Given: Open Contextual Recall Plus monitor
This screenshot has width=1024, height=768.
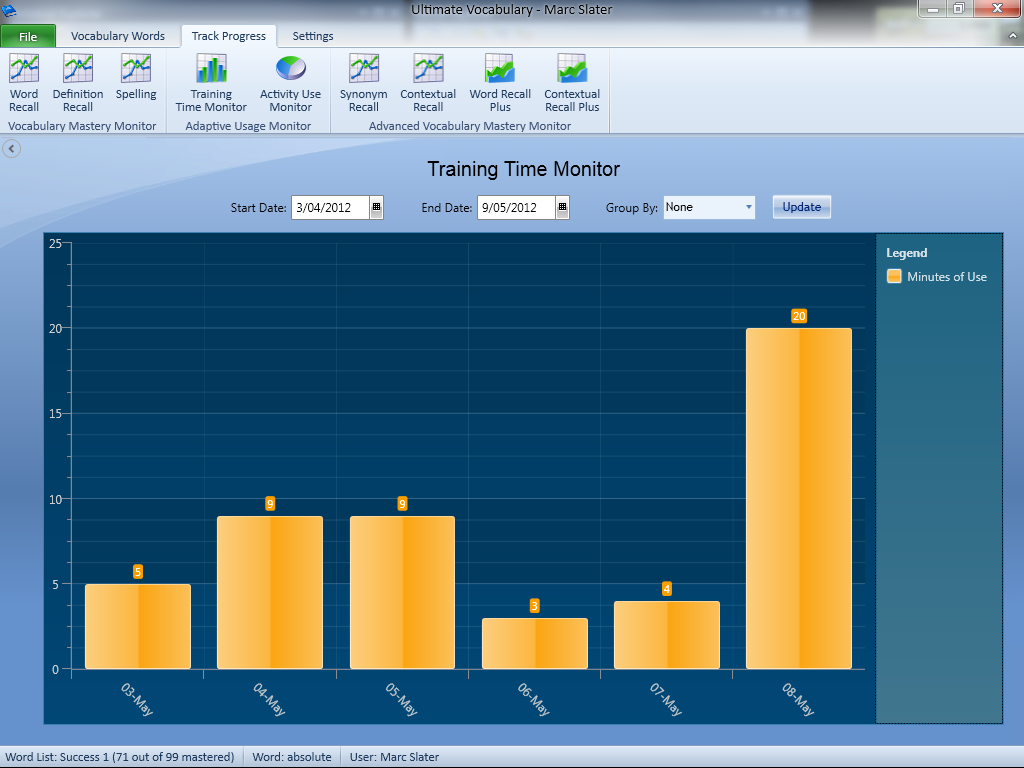Looking at the screenshot, I should point(572,82).
